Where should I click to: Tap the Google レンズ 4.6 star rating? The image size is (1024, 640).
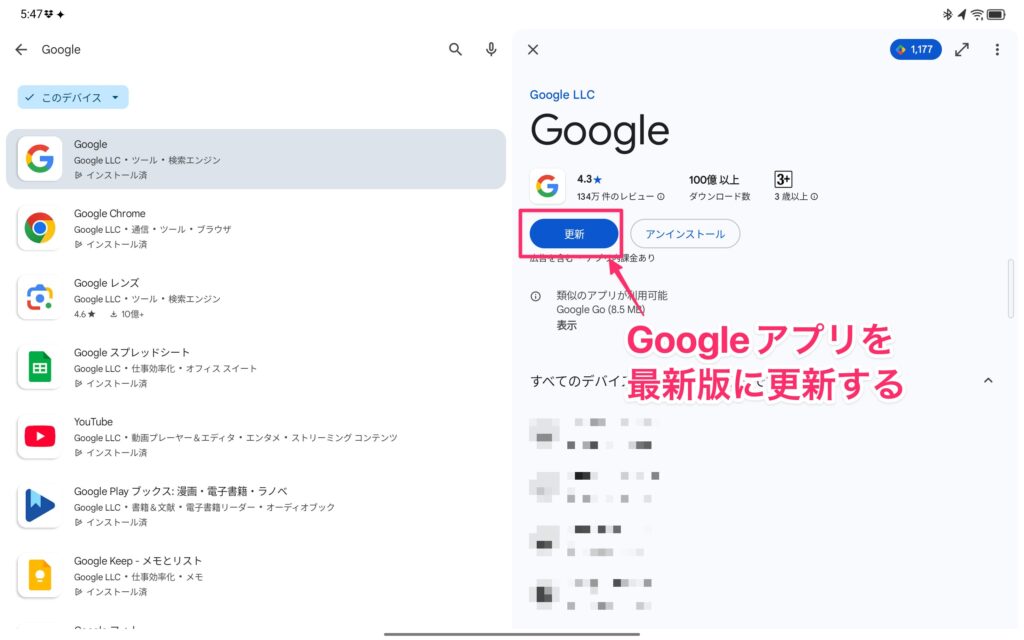(84, 314)
